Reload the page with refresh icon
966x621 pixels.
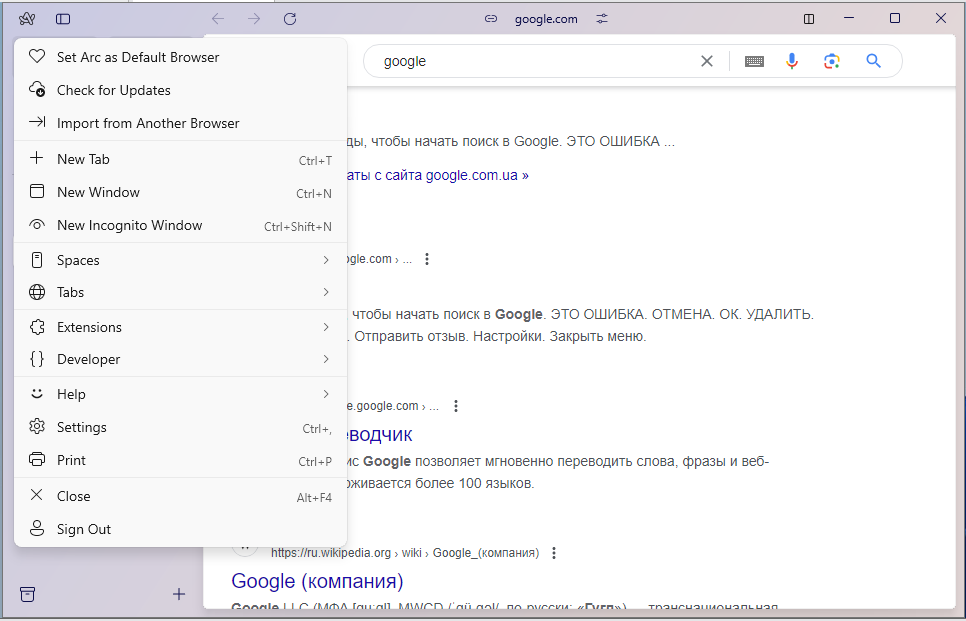[x=290, y=19]
